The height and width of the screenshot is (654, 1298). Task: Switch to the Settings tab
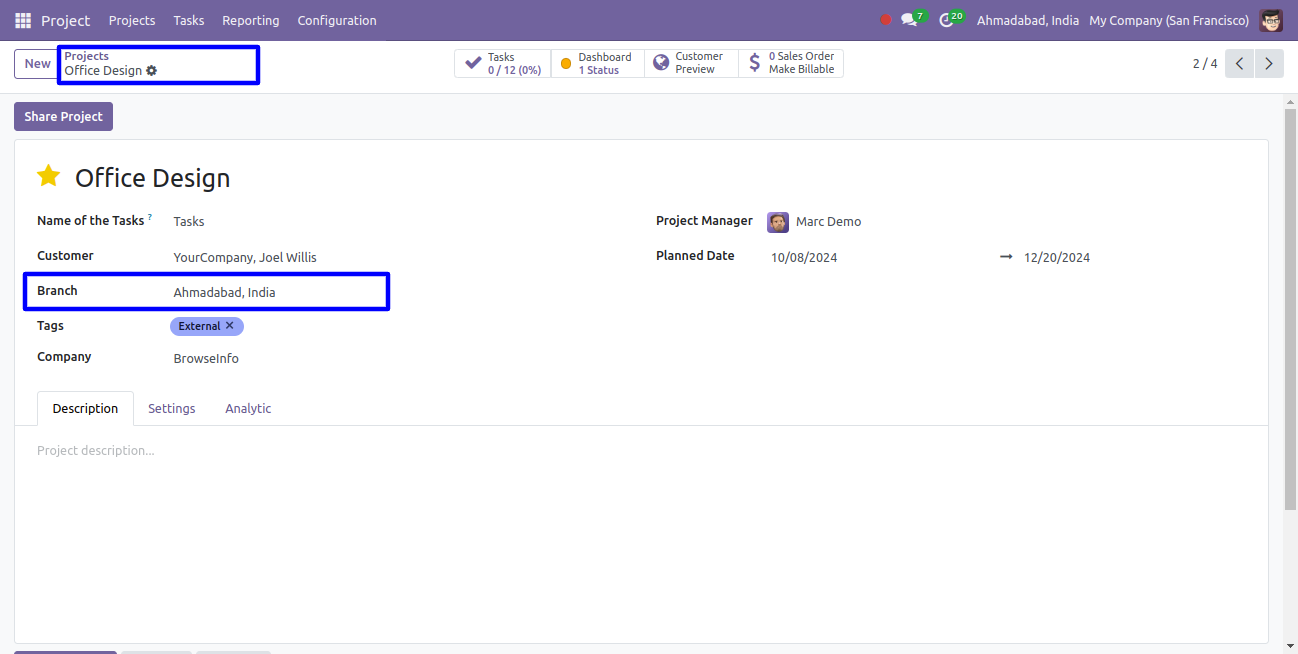tap(172, 409)
